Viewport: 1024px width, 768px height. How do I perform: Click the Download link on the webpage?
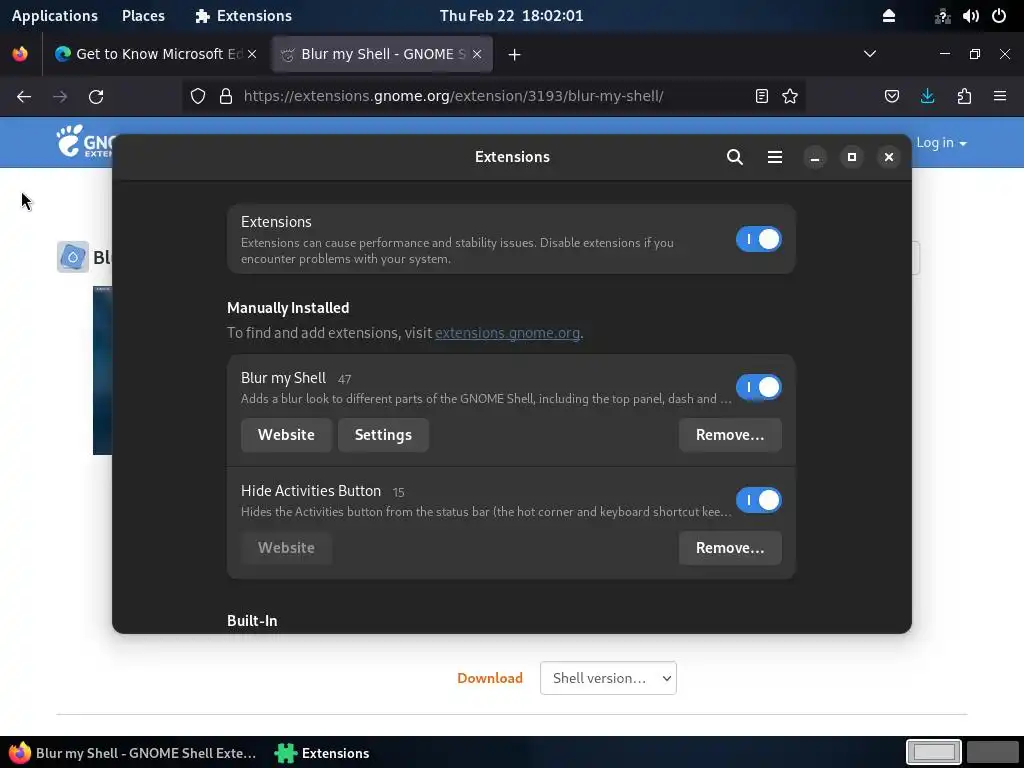point(490,678)
